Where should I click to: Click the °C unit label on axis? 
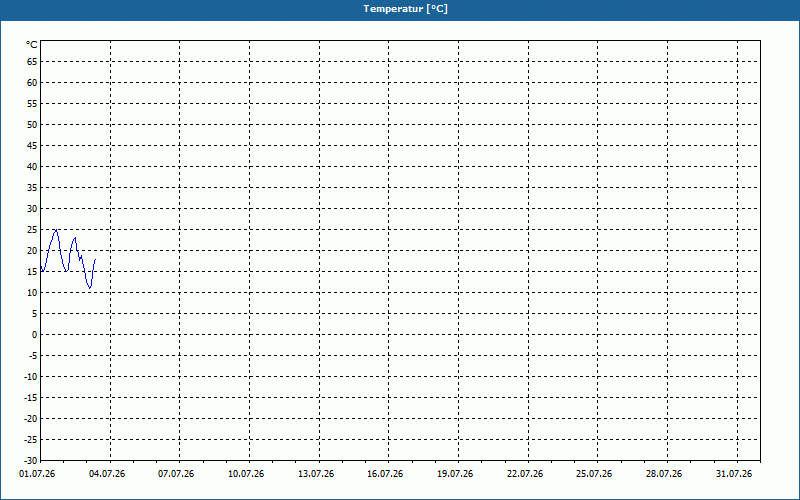32,45
